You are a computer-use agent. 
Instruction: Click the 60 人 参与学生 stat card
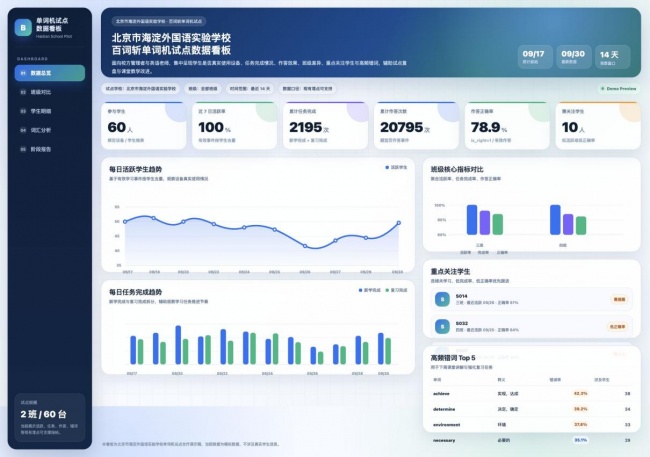[143, 126]
